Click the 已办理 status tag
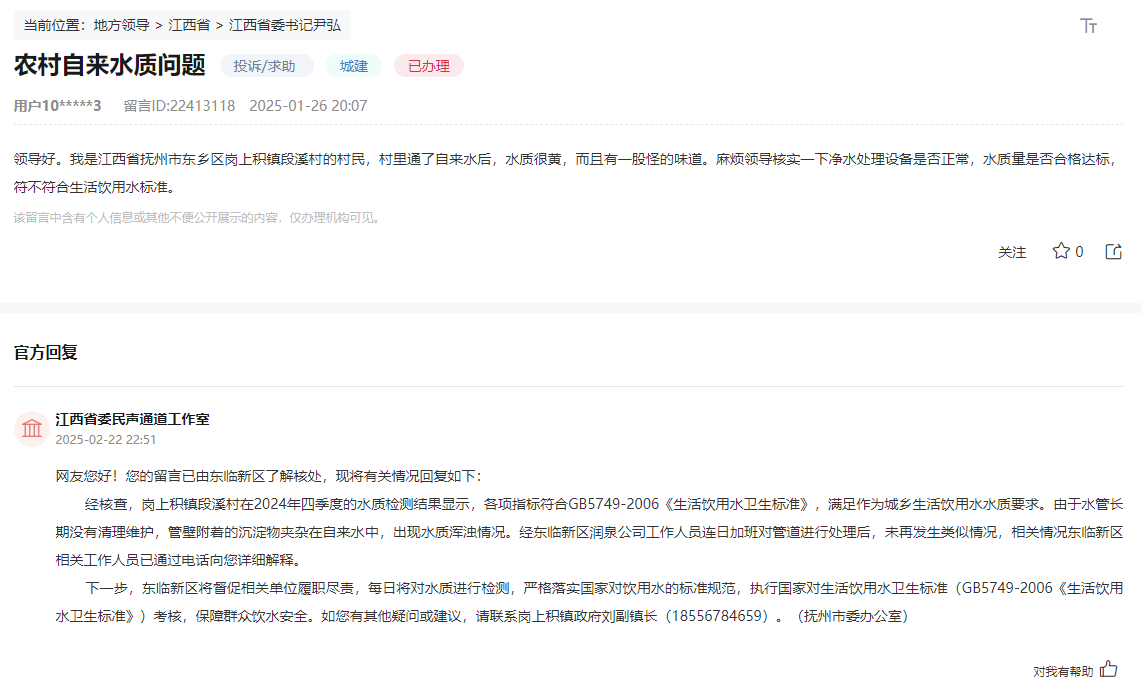The image size is (1142, 698). (x=429, y=66)
